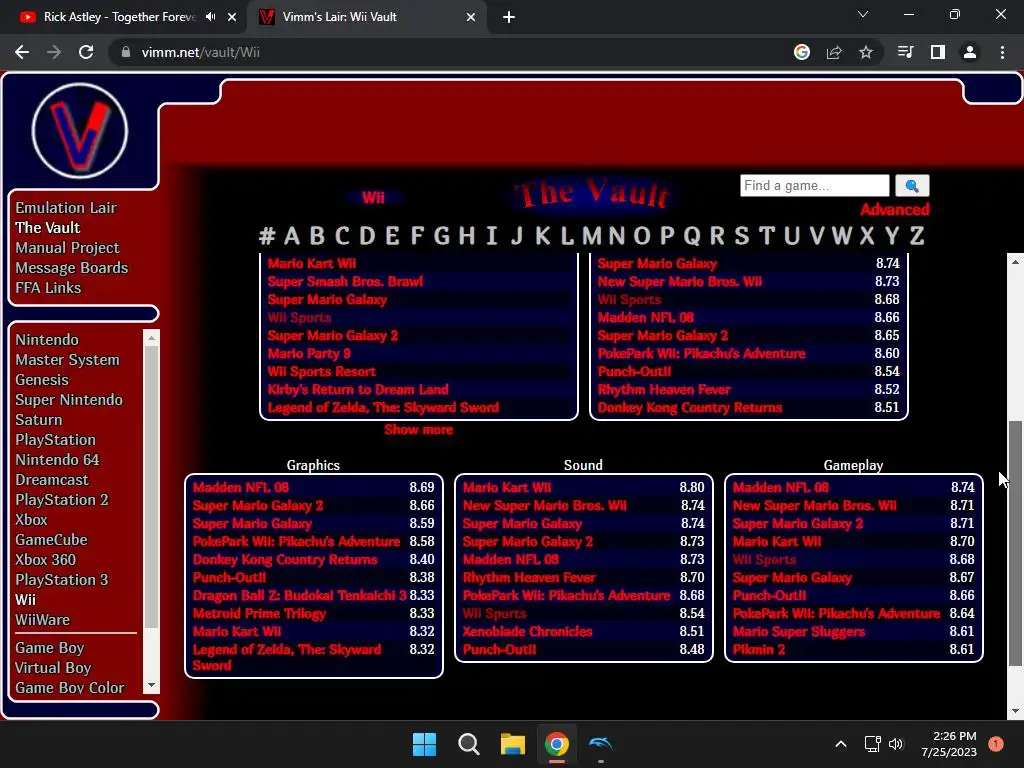Open the Advanced search link
1024x768 pixels.
[894, 210]
